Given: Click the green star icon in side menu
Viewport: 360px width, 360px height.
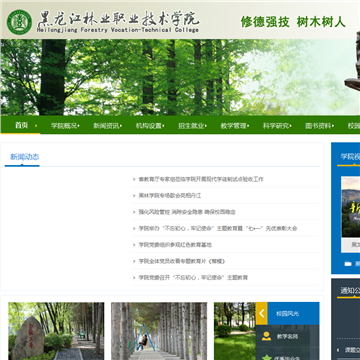Looking at the screenshot, I should click(266, 357).
